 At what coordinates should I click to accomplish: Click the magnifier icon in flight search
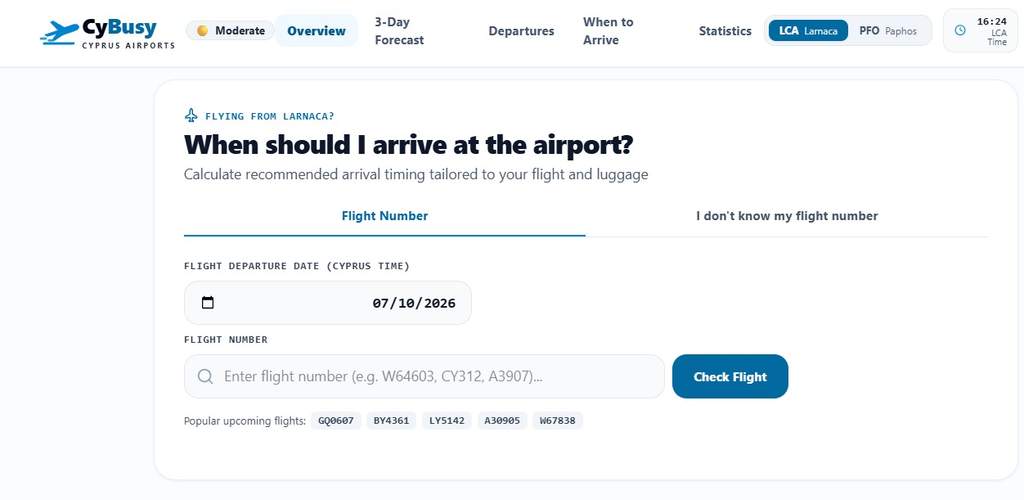205,377
